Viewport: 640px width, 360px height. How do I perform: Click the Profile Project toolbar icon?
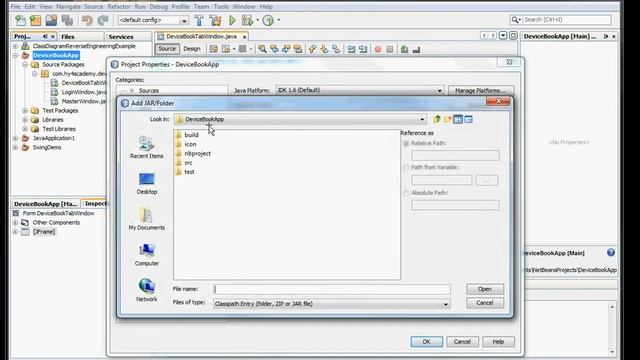point(268,20)
